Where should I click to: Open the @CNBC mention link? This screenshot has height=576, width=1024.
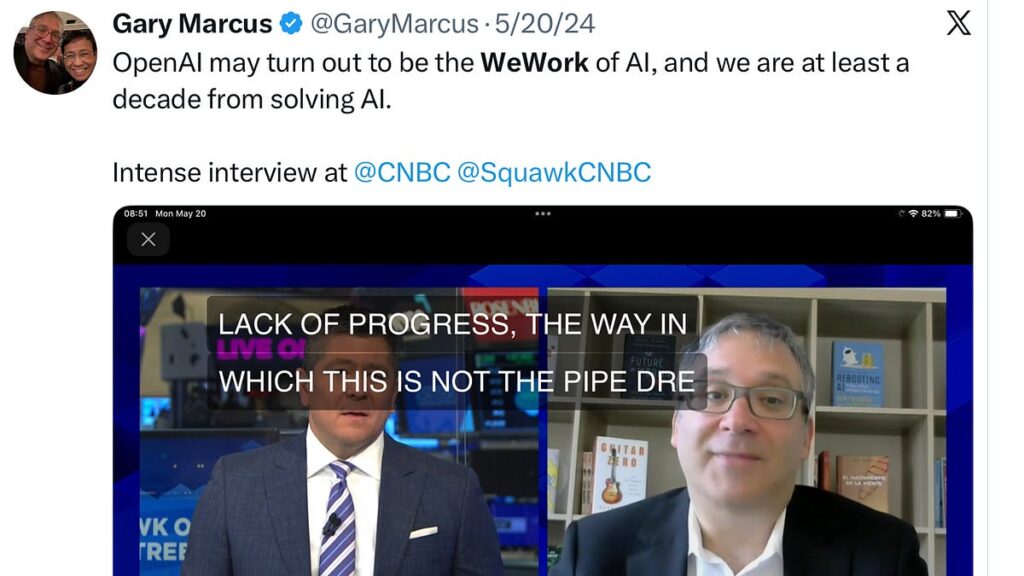pyautogui.click(x=402, y=172)
